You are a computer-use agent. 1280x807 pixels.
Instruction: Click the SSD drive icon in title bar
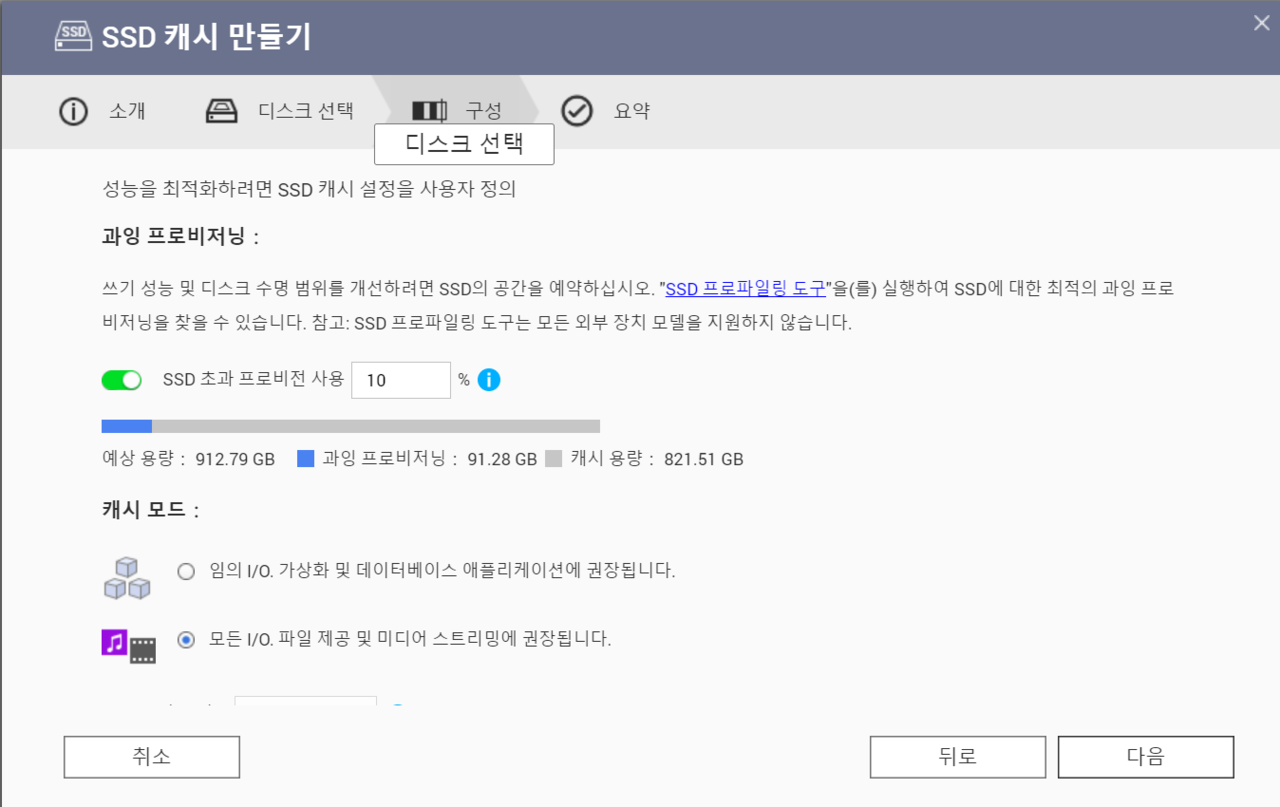pyautogui.click(x=73, y=36)
